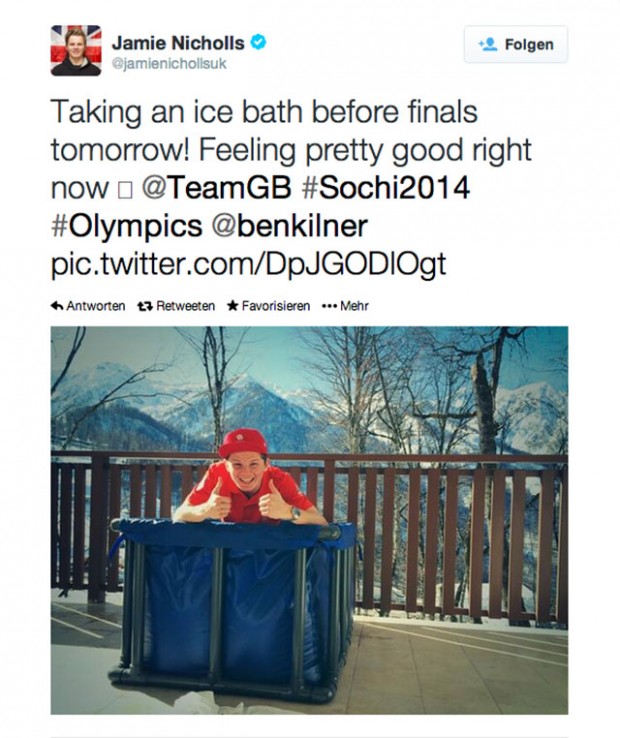620x738 pixels.
Task: Click the three-dots more icon
Action: tap(328, 306)
